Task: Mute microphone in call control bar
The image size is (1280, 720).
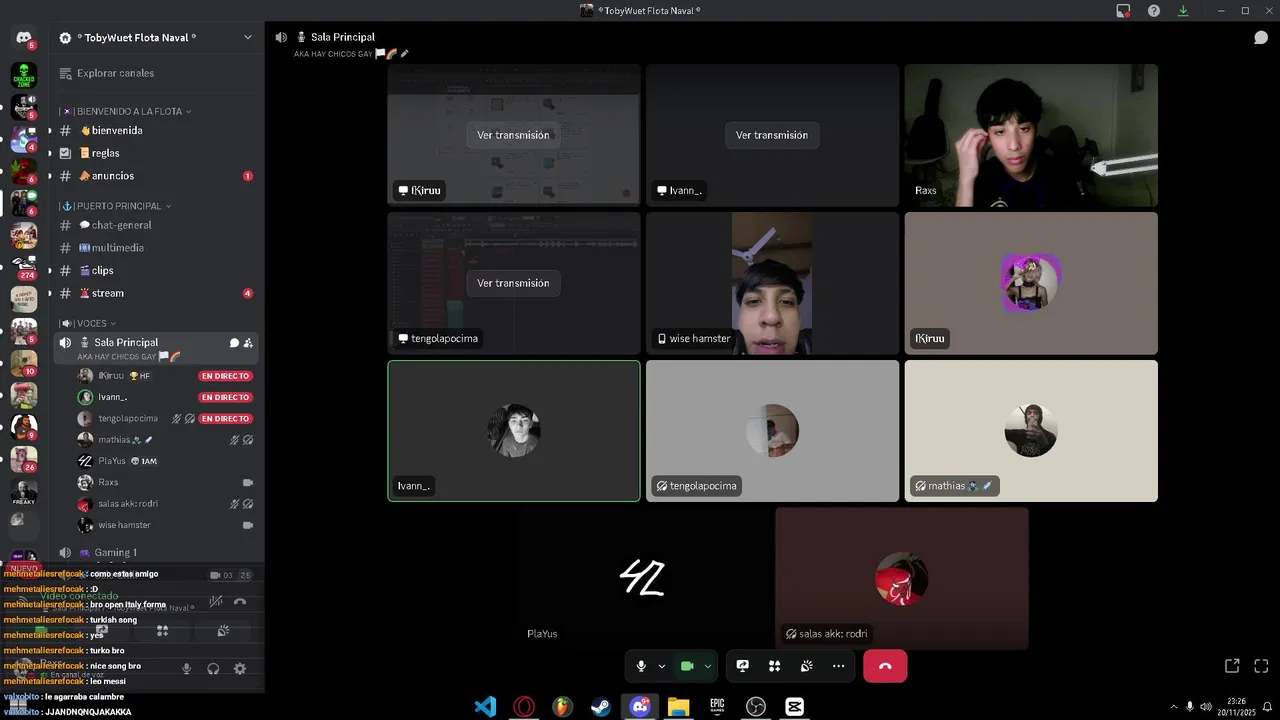Action: coord(641,666)
